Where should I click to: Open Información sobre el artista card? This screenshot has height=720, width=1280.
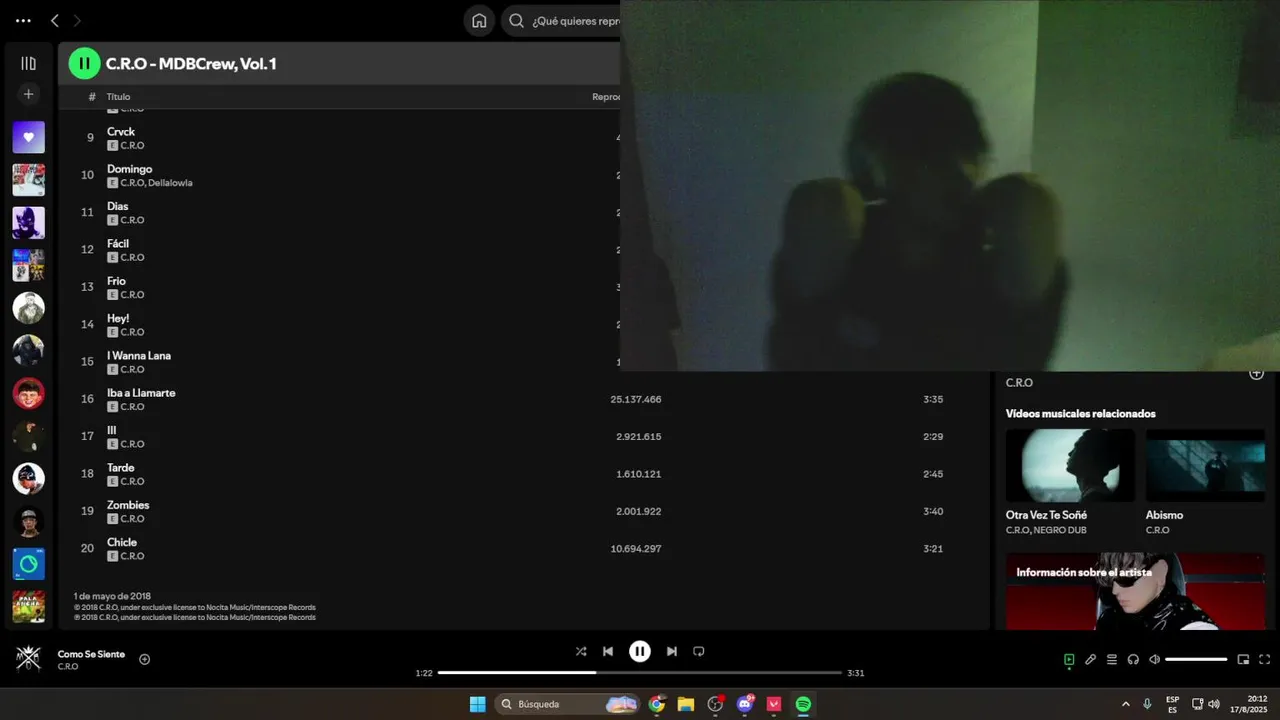(x=1135, y=591)
